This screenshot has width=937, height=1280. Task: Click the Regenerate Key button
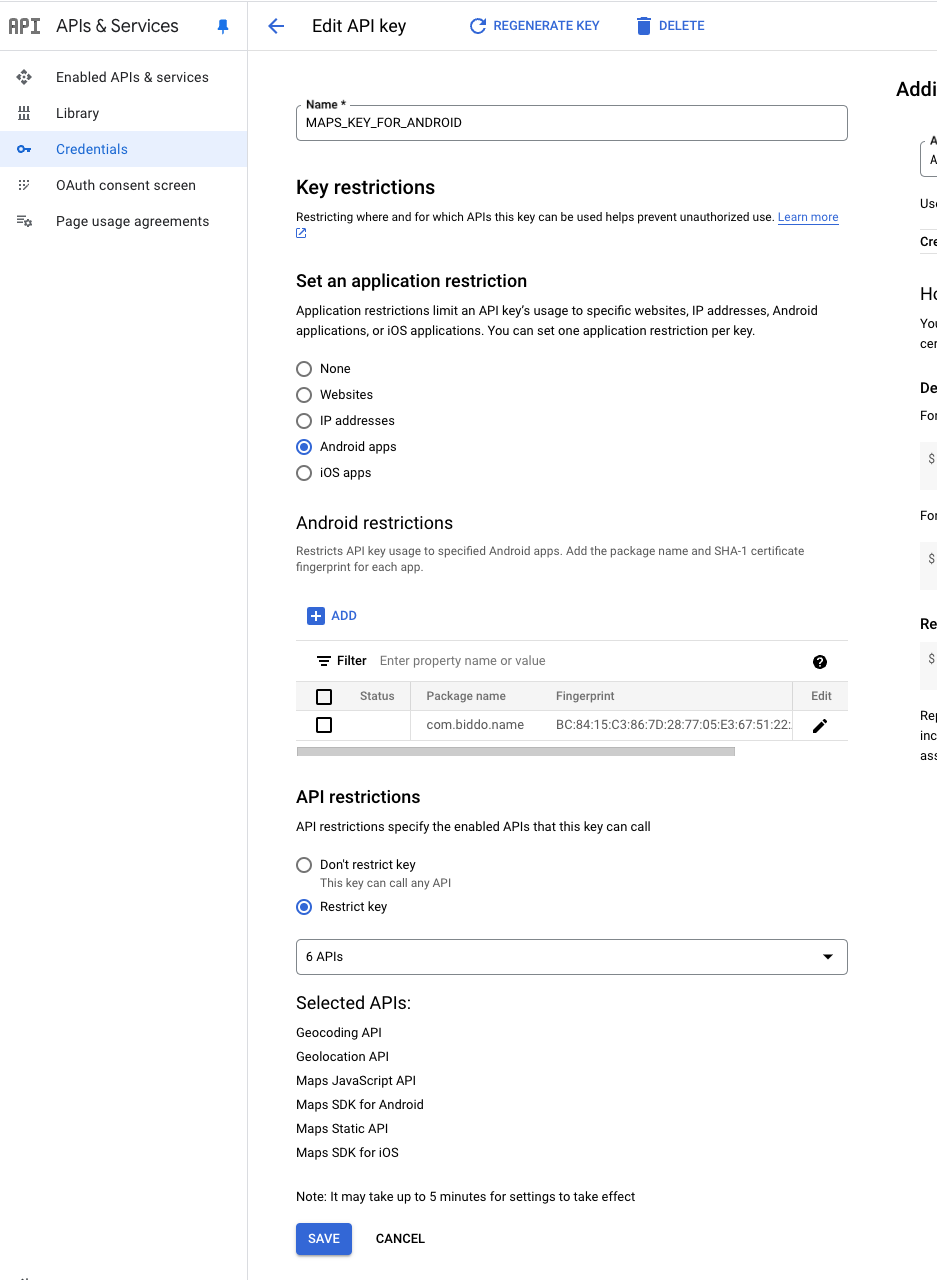tap(535, 26)
